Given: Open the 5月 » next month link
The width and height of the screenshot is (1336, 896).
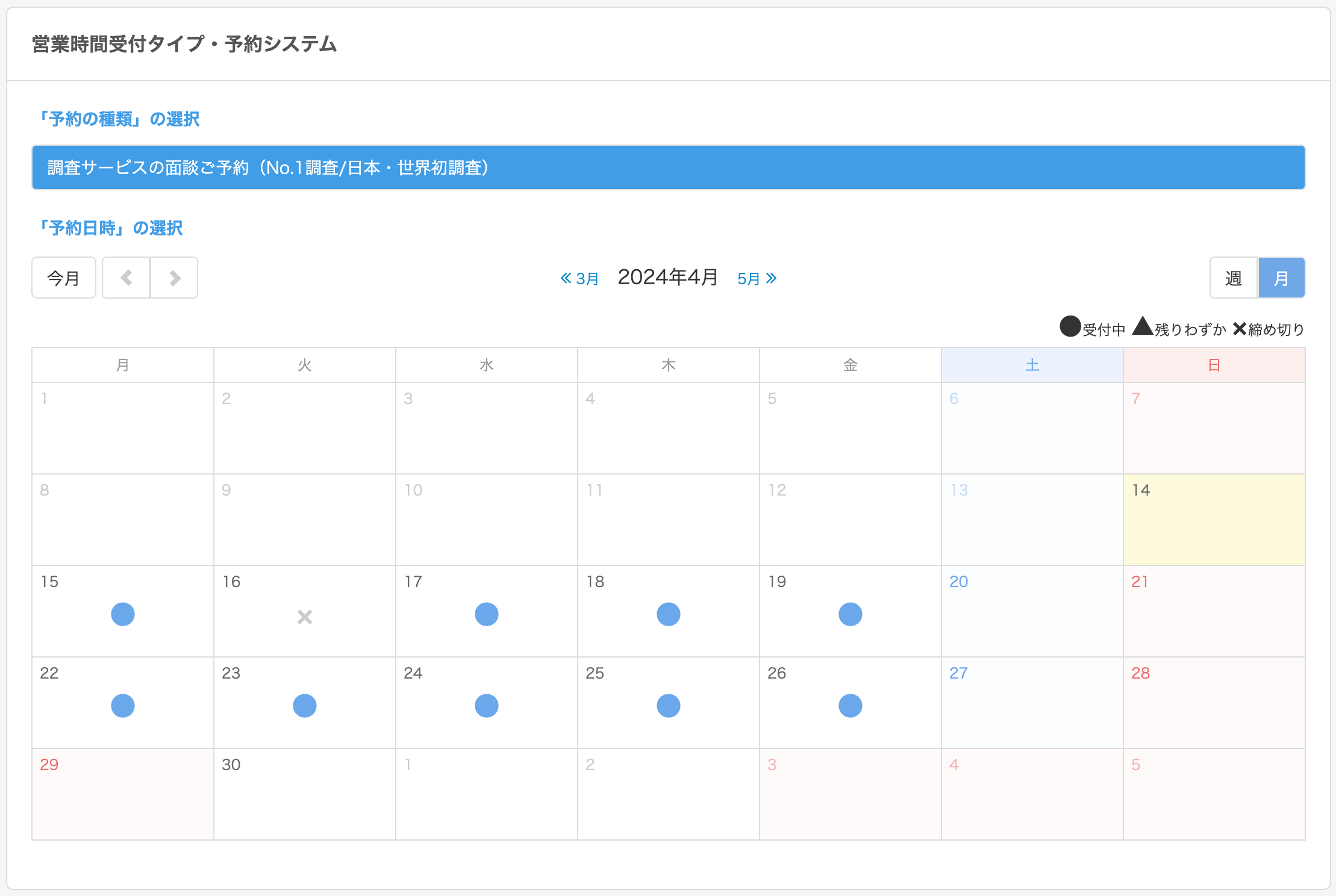Looking at the screenshot, I should [757, 278].
